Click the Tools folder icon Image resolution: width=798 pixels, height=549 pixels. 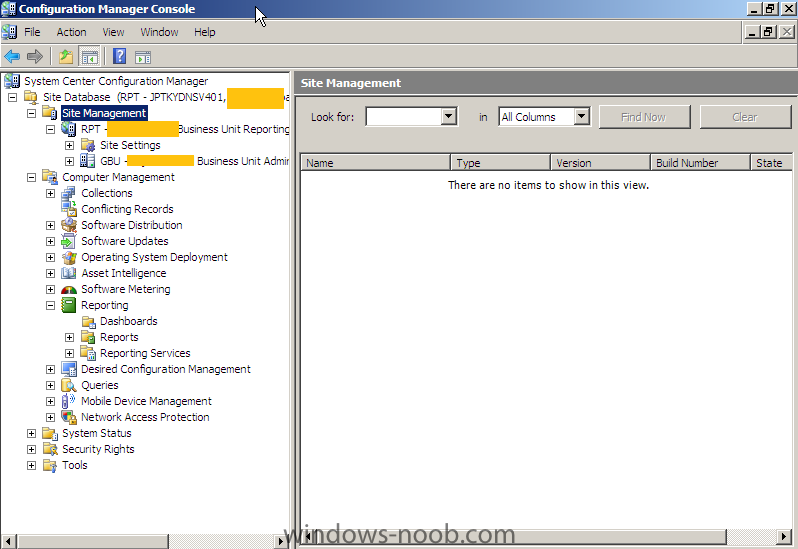pyautogui.click(x=49, y=465)
